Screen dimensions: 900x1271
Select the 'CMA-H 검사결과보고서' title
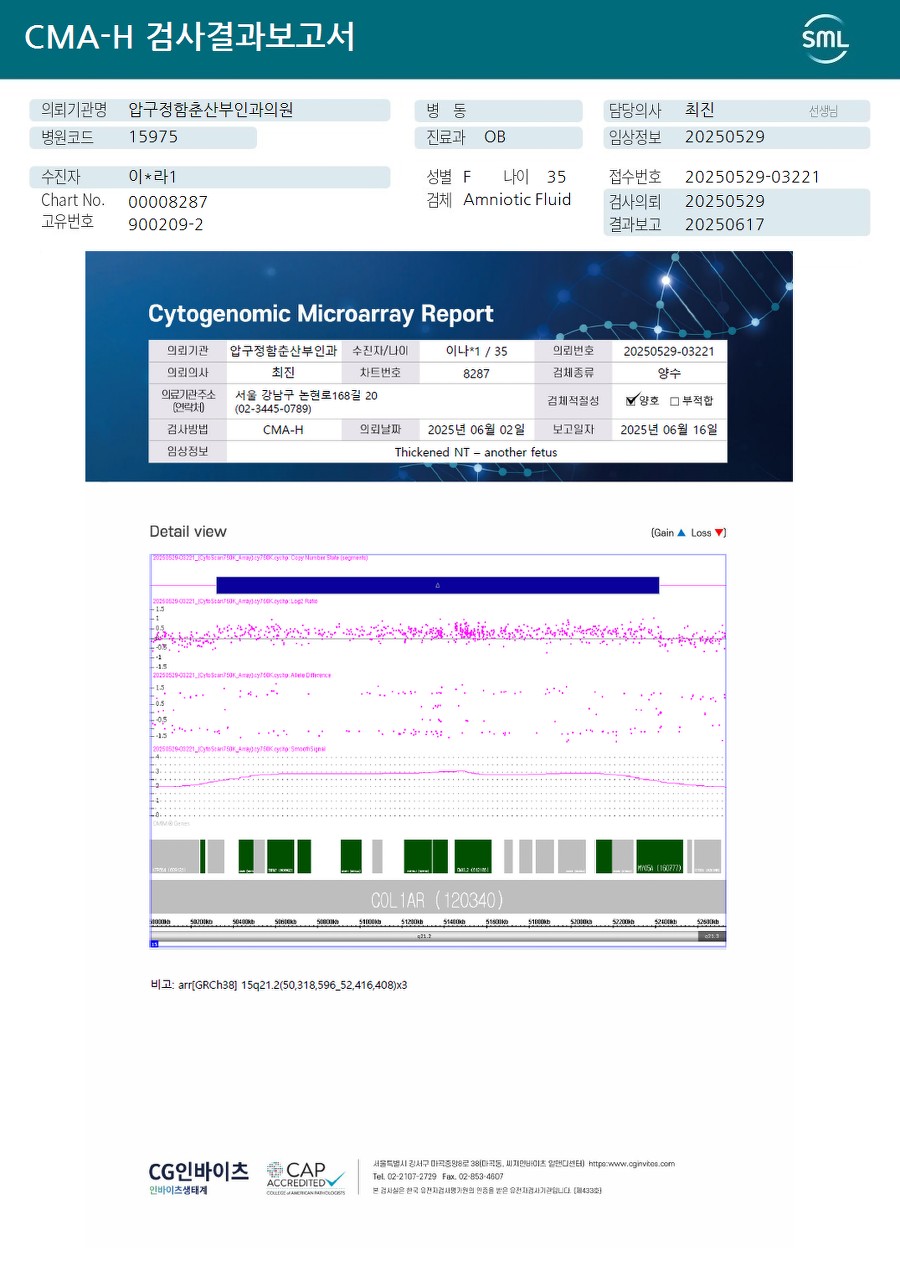point(189,37)
